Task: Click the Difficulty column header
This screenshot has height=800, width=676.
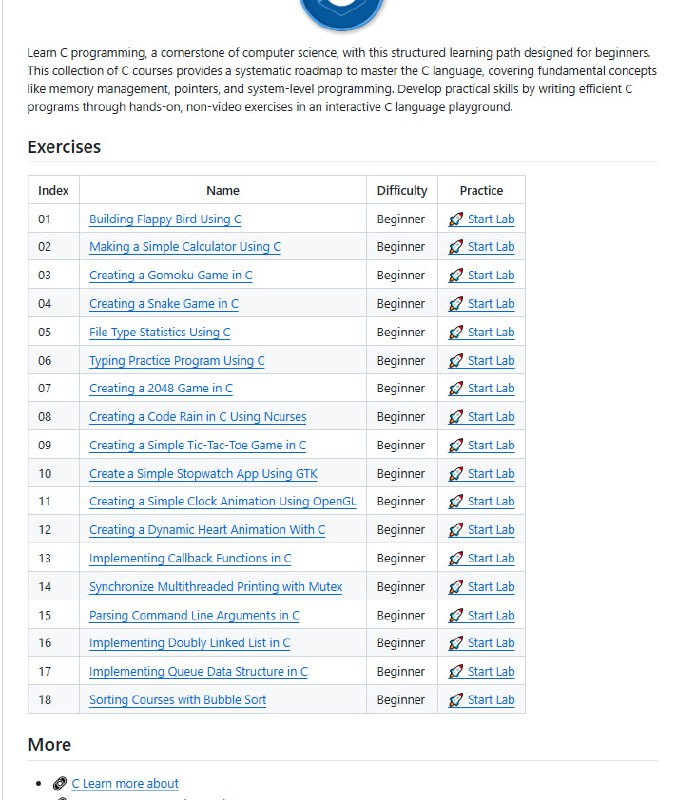Action: pyautogui.click(x=403, y=190)
